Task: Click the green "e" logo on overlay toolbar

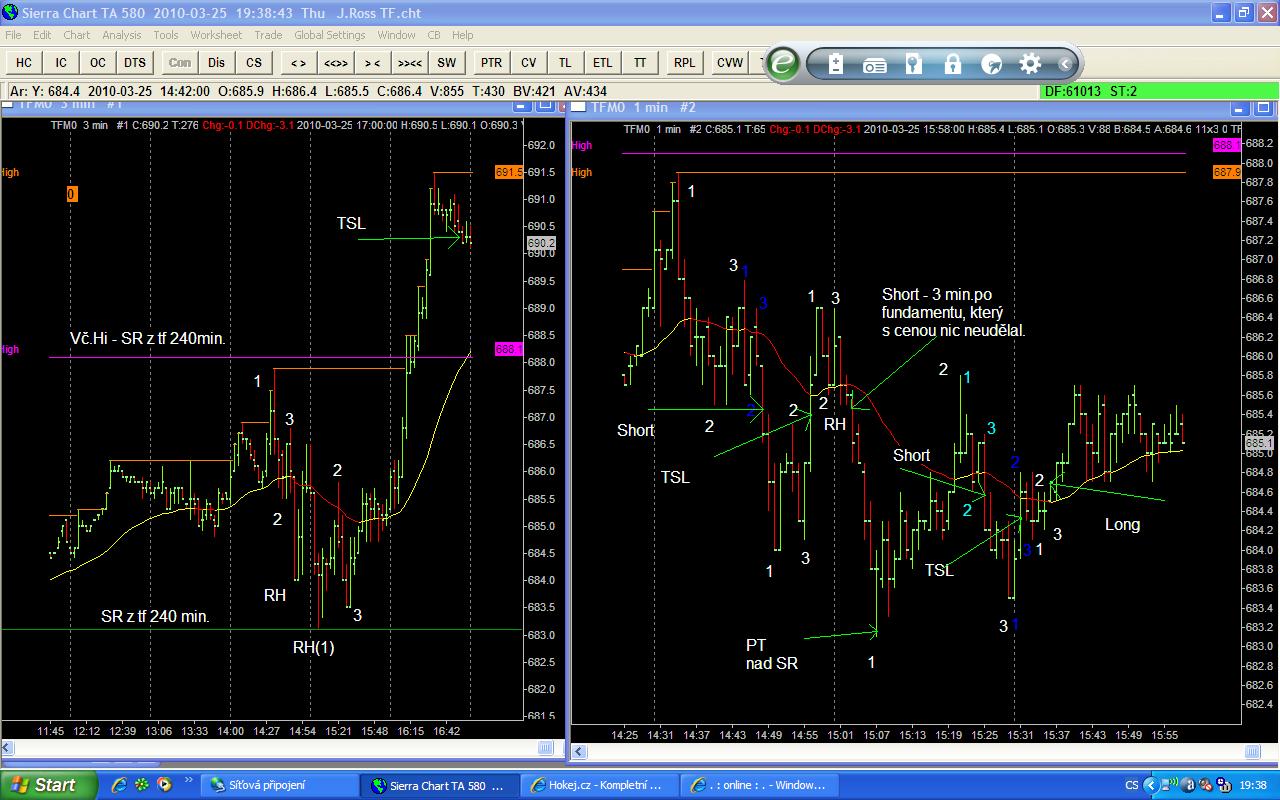Action: click(784, 64)
